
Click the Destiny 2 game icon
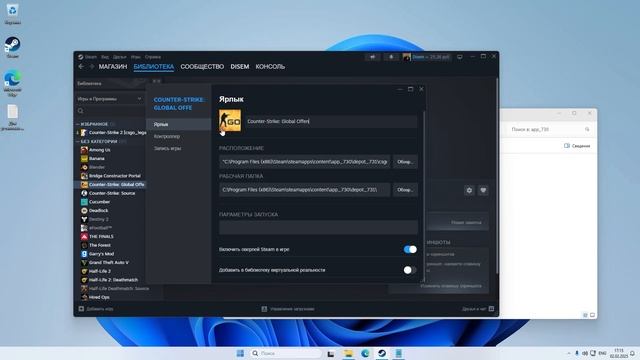pos(84,219)
